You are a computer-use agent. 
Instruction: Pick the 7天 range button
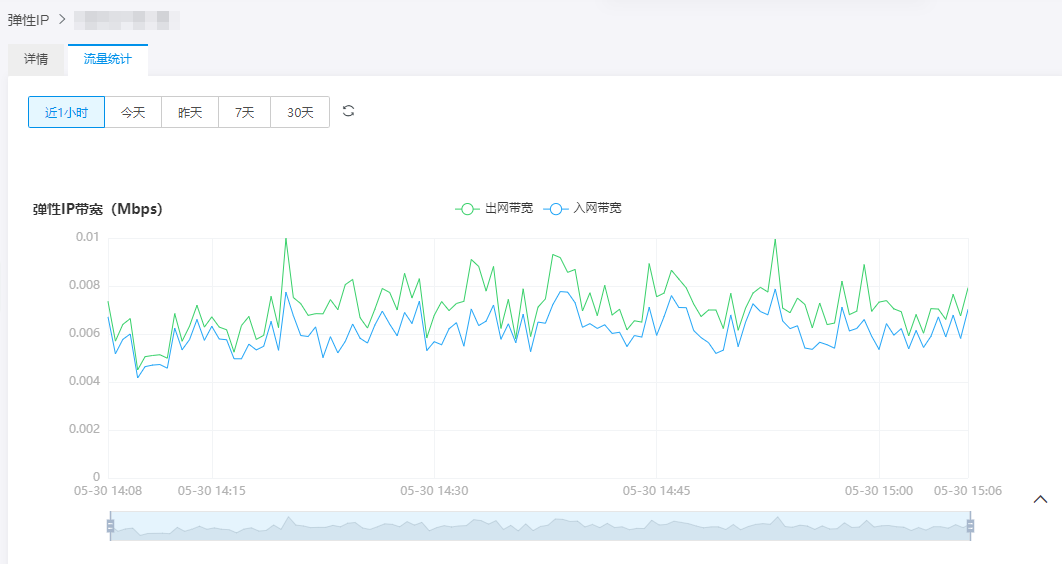[244, 112]
